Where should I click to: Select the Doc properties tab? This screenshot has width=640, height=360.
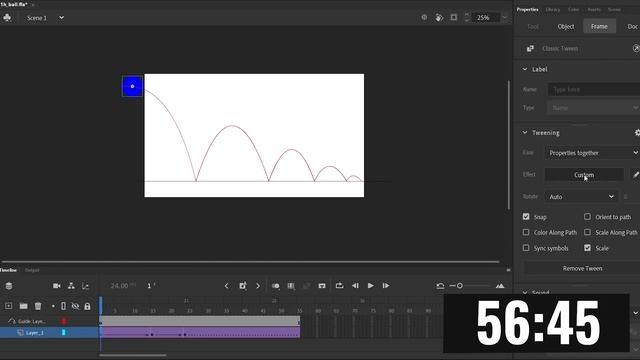pos(632,27)
